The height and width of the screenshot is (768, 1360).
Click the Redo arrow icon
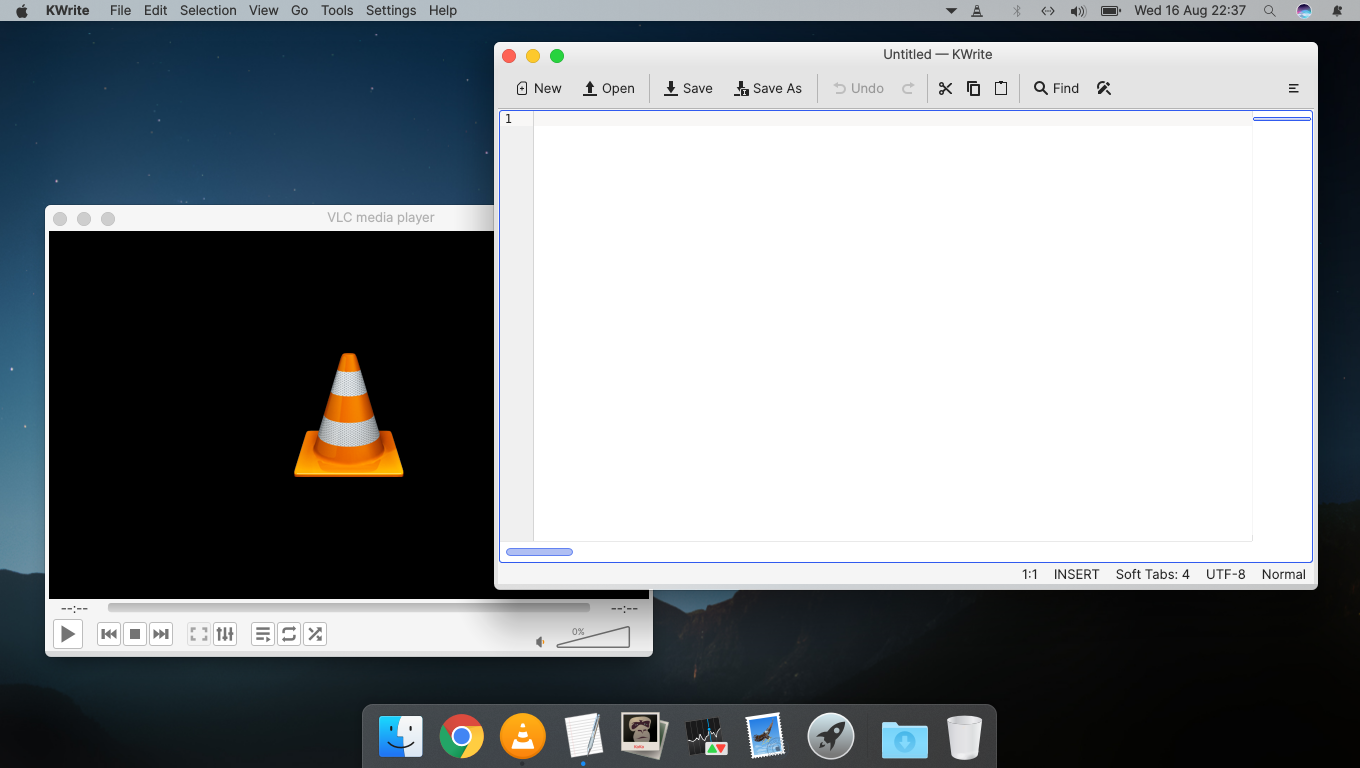coord(908,88)
